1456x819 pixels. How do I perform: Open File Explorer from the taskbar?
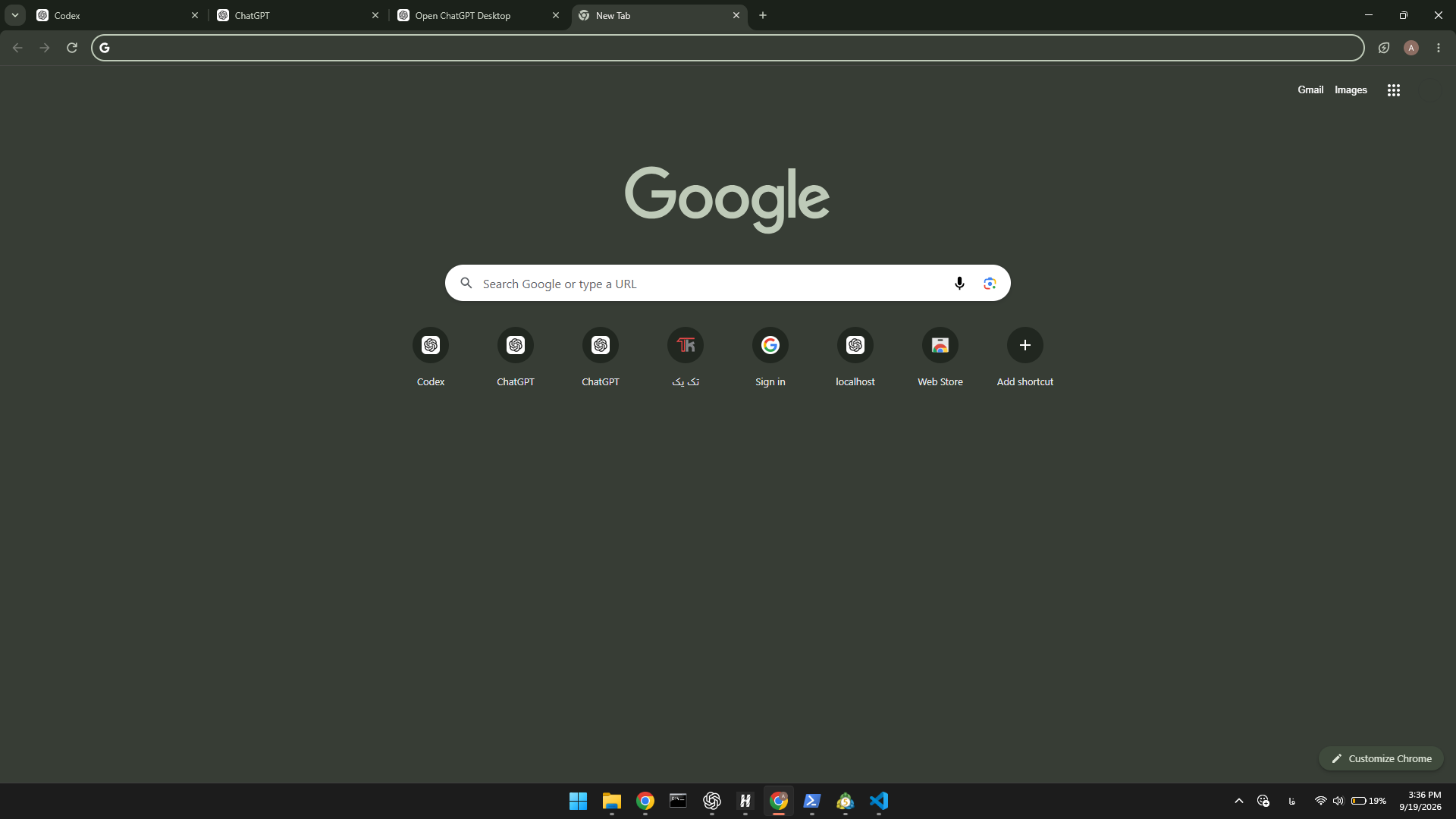(x=612, y=801)
